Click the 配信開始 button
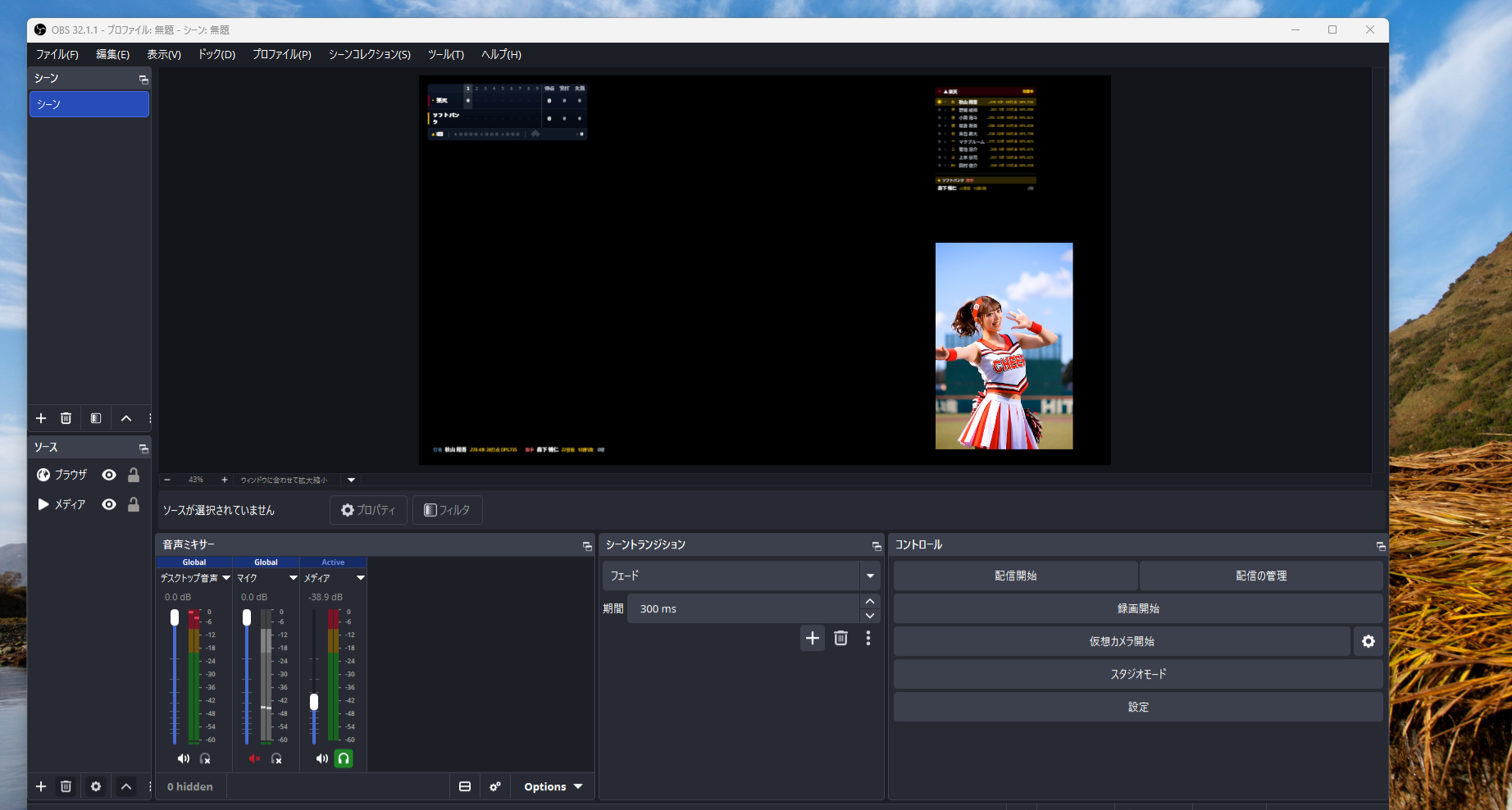1512x810 pixels. [x=1015, y=576]
